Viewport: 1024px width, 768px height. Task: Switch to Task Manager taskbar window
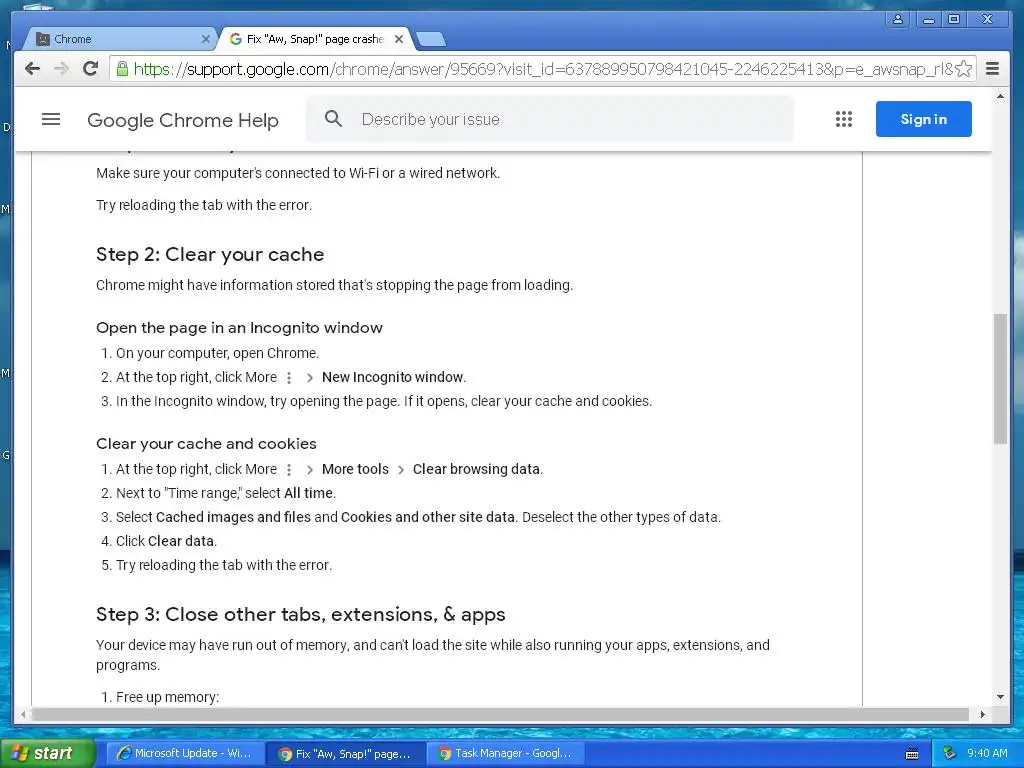click(505, 753)
